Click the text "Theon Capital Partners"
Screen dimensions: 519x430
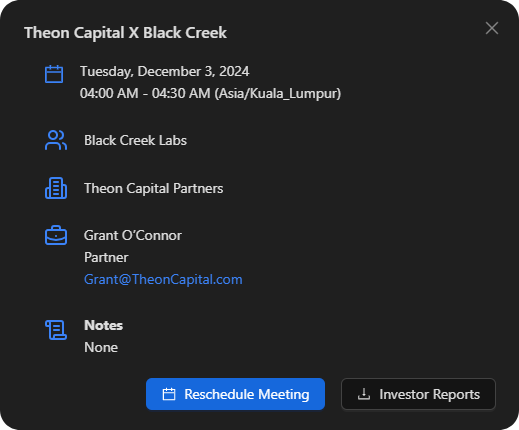point(154,188)
